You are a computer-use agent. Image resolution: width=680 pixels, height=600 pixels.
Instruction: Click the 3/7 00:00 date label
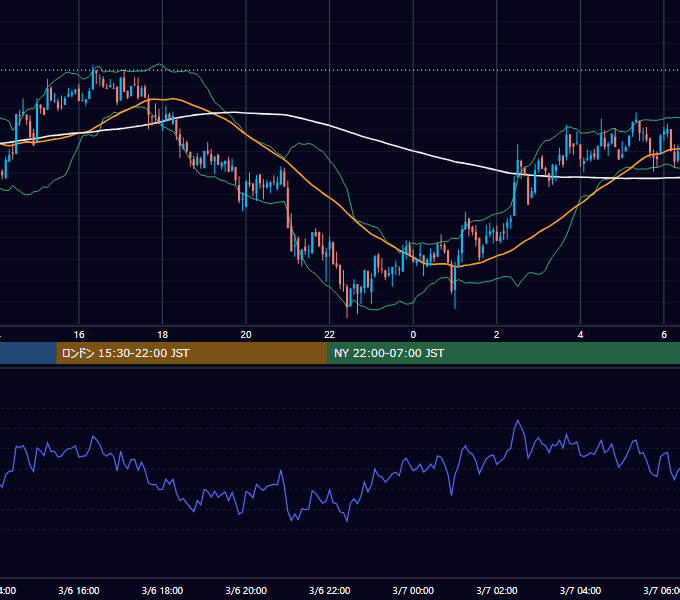click(x=413, y=590)
